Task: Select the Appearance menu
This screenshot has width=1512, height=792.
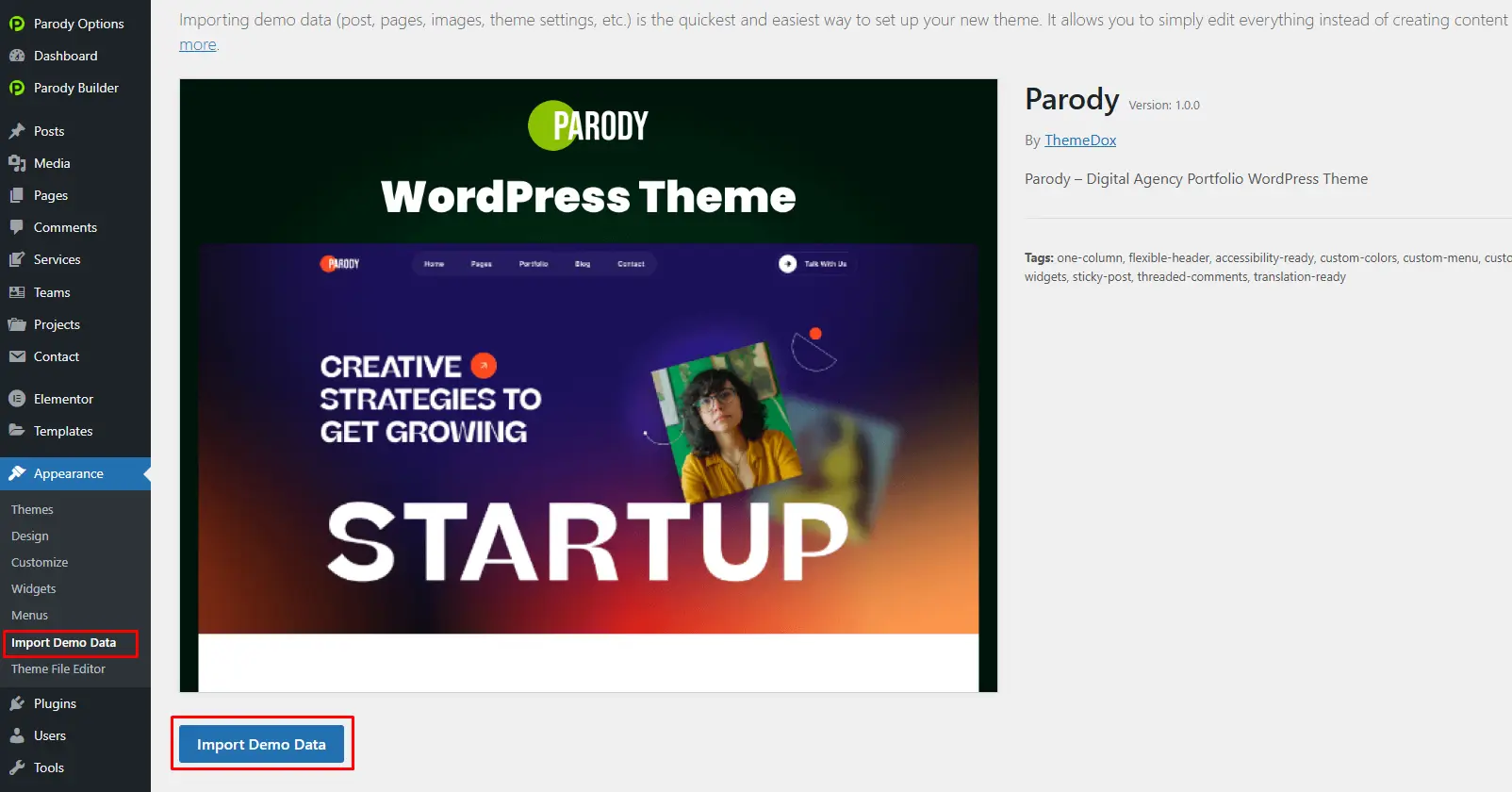Action: (x=75, y=473)
